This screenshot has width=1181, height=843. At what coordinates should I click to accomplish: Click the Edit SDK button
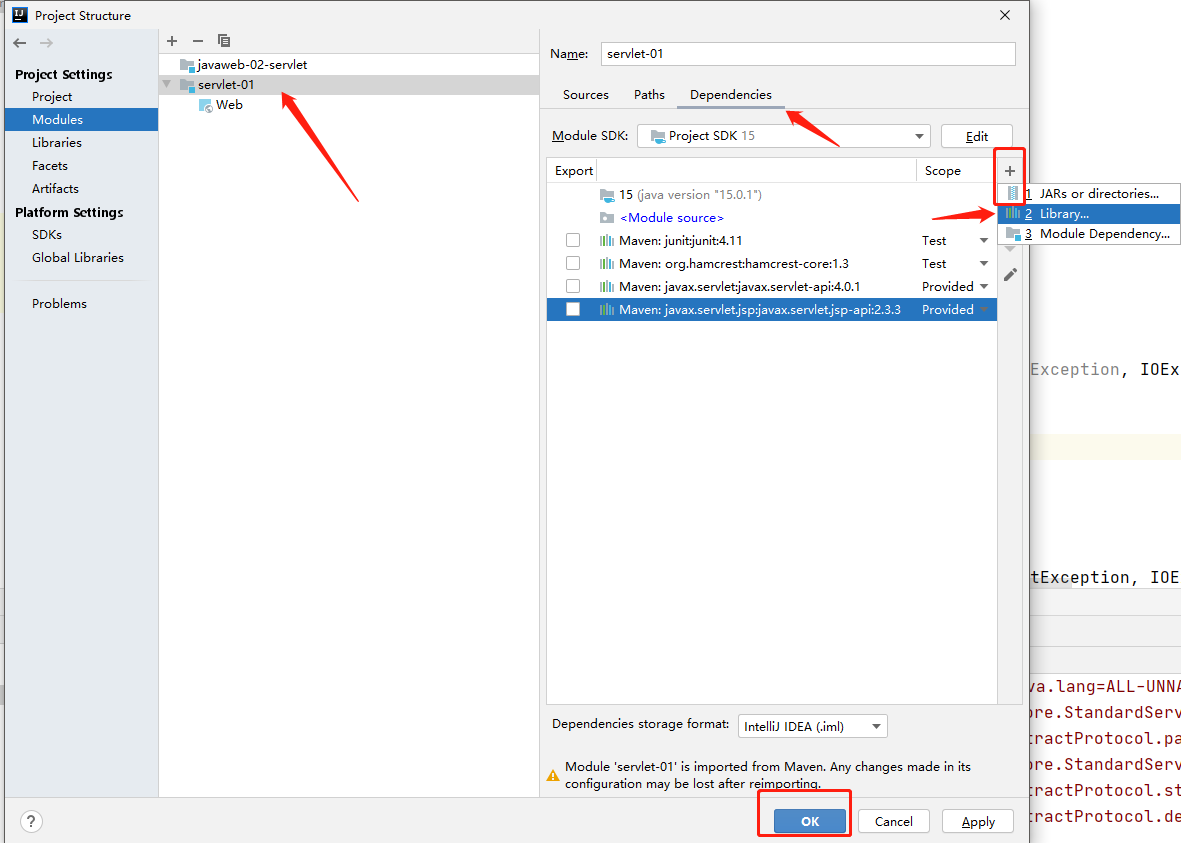pyautogui.click(x=976, y=136)
